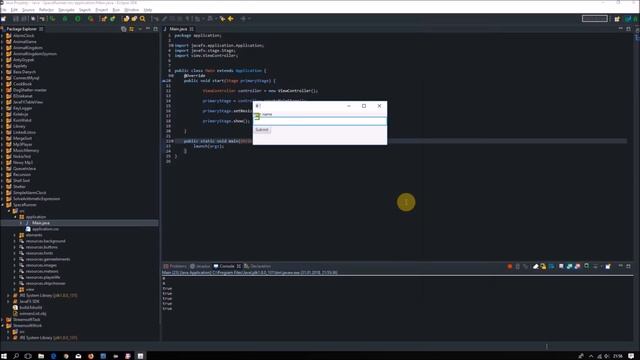
Task: Expand the AlarmClock project
Action: tap(2, 36)
